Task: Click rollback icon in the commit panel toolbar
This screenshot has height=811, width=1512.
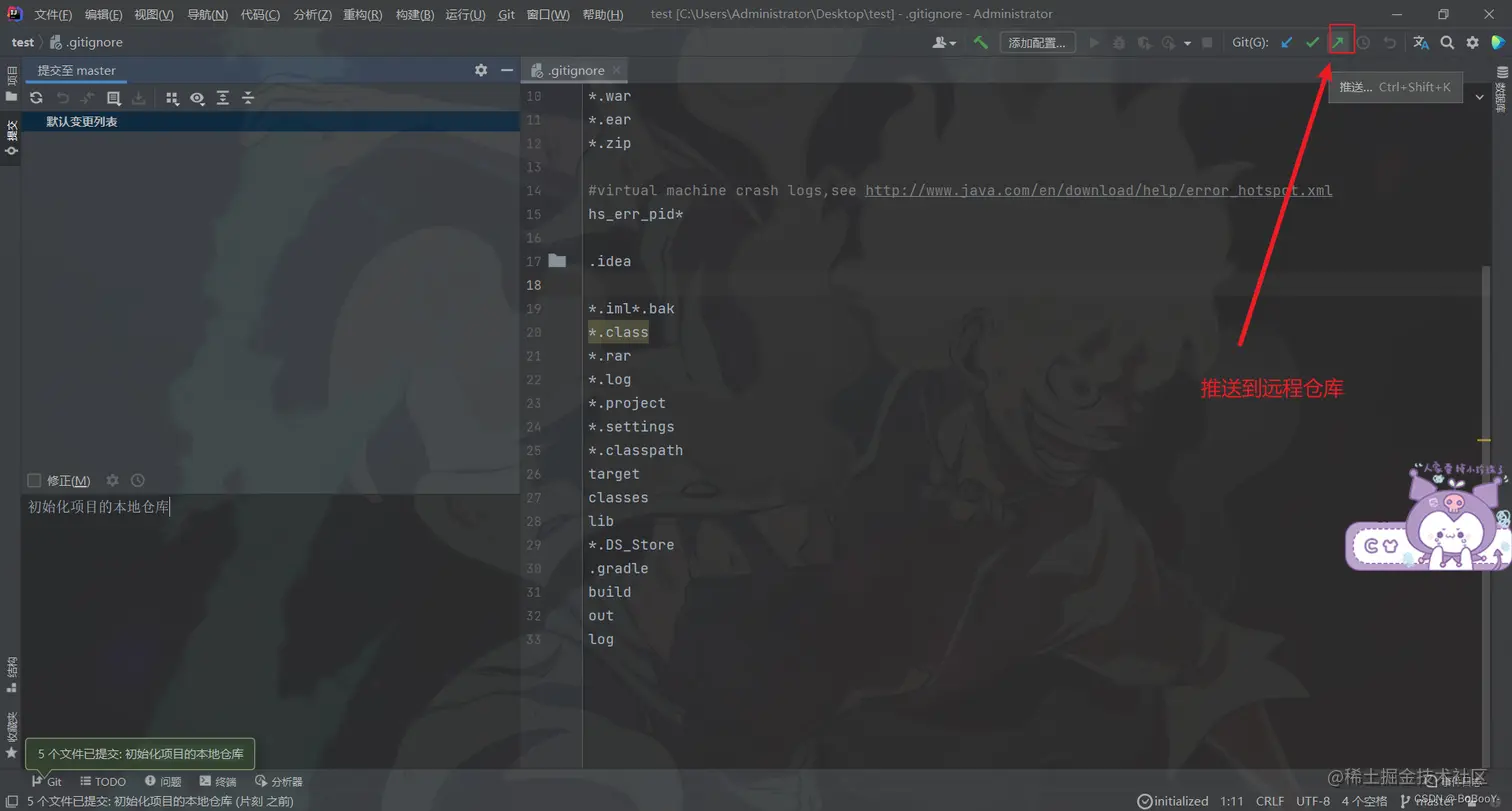Action: (62, 98)
